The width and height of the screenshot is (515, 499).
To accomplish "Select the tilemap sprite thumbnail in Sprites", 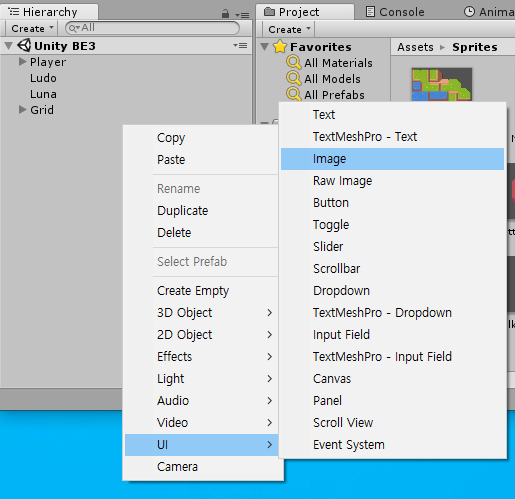I will (x=442, y=85).
